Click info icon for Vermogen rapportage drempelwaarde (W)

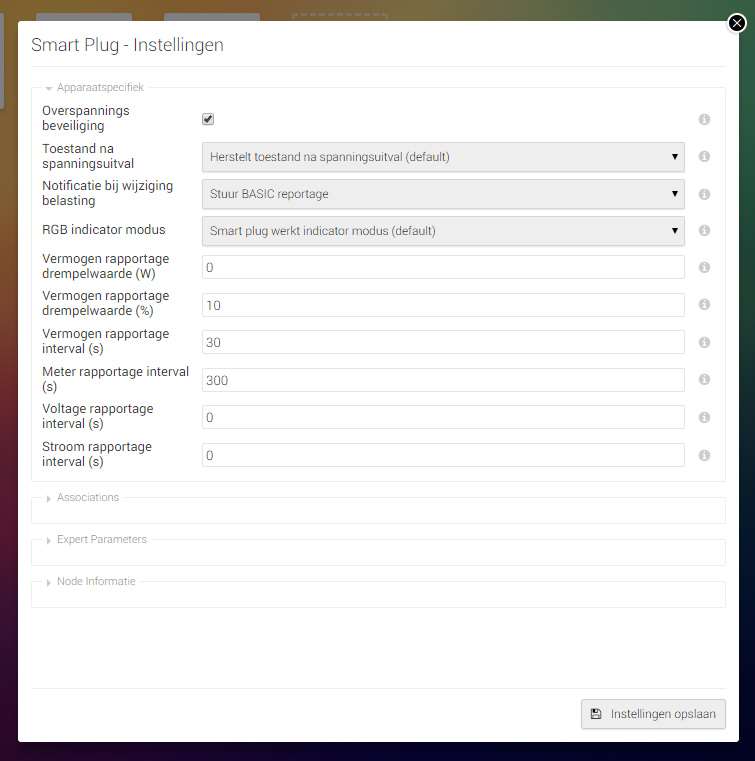coord(704,268)
